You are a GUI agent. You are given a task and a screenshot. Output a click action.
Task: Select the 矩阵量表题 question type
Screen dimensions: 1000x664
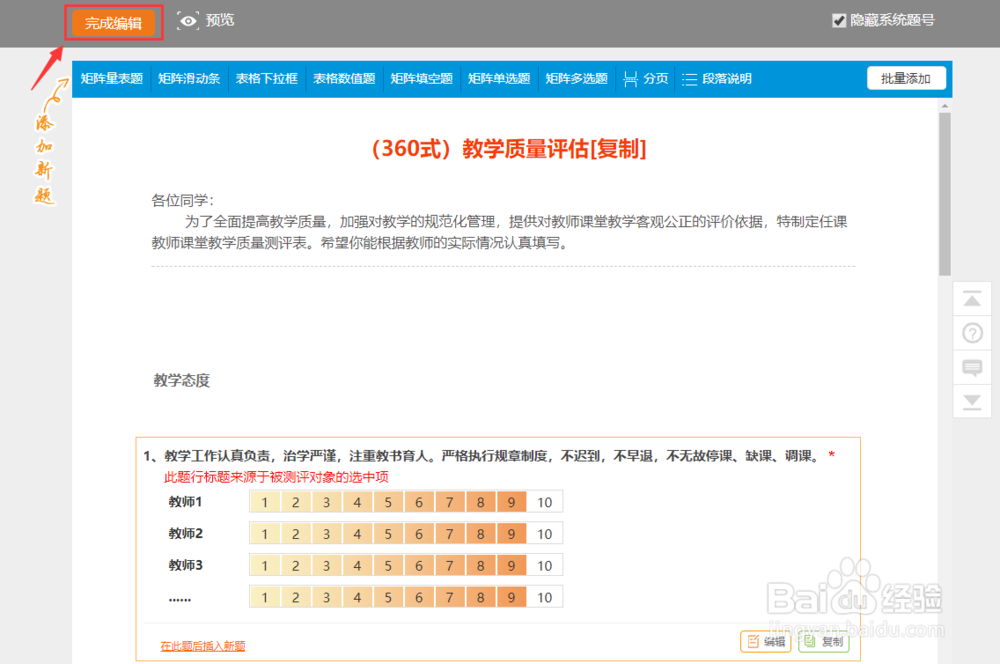coord(111,78)
